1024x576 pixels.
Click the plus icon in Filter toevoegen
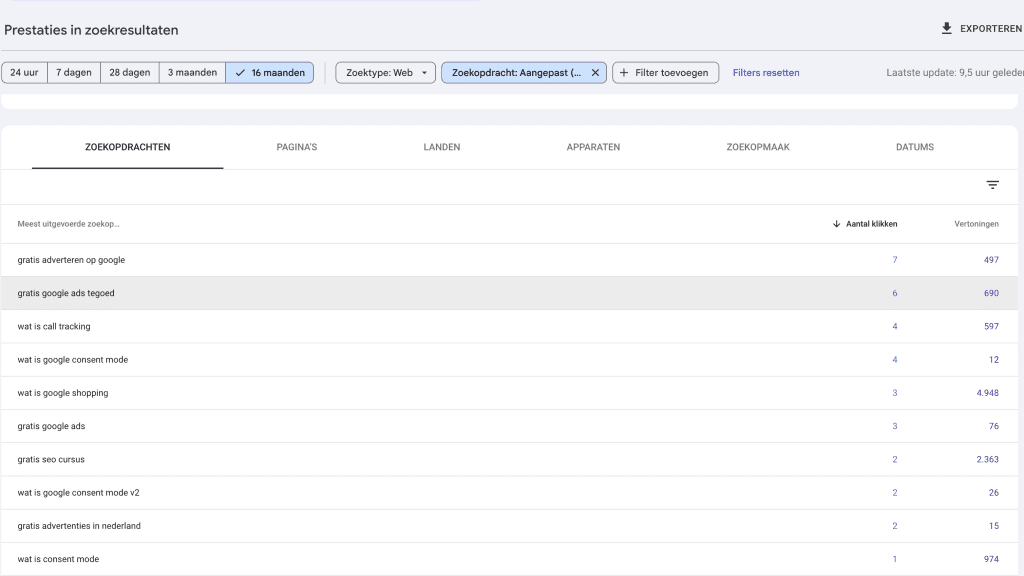pos(624,72)
